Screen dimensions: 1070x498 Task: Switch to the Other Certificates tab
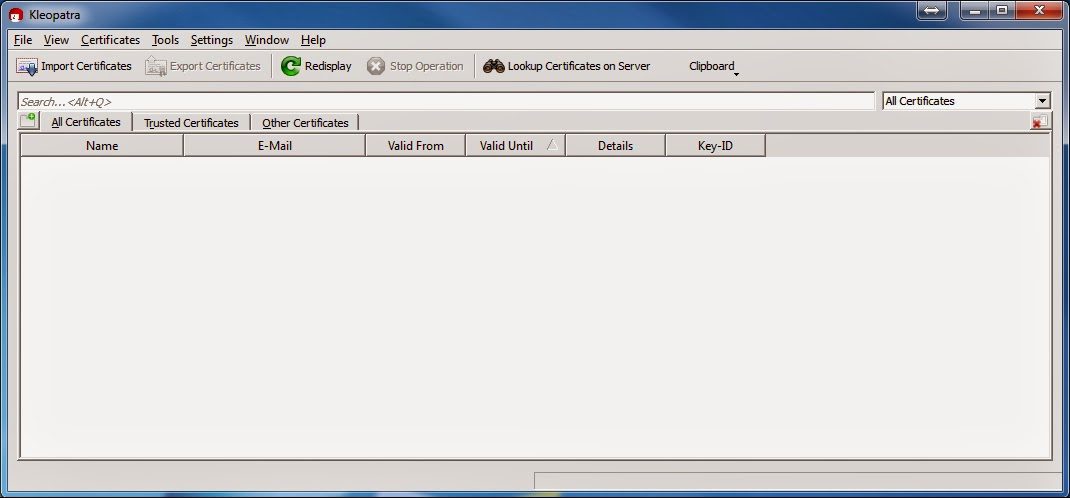[305, 123]
